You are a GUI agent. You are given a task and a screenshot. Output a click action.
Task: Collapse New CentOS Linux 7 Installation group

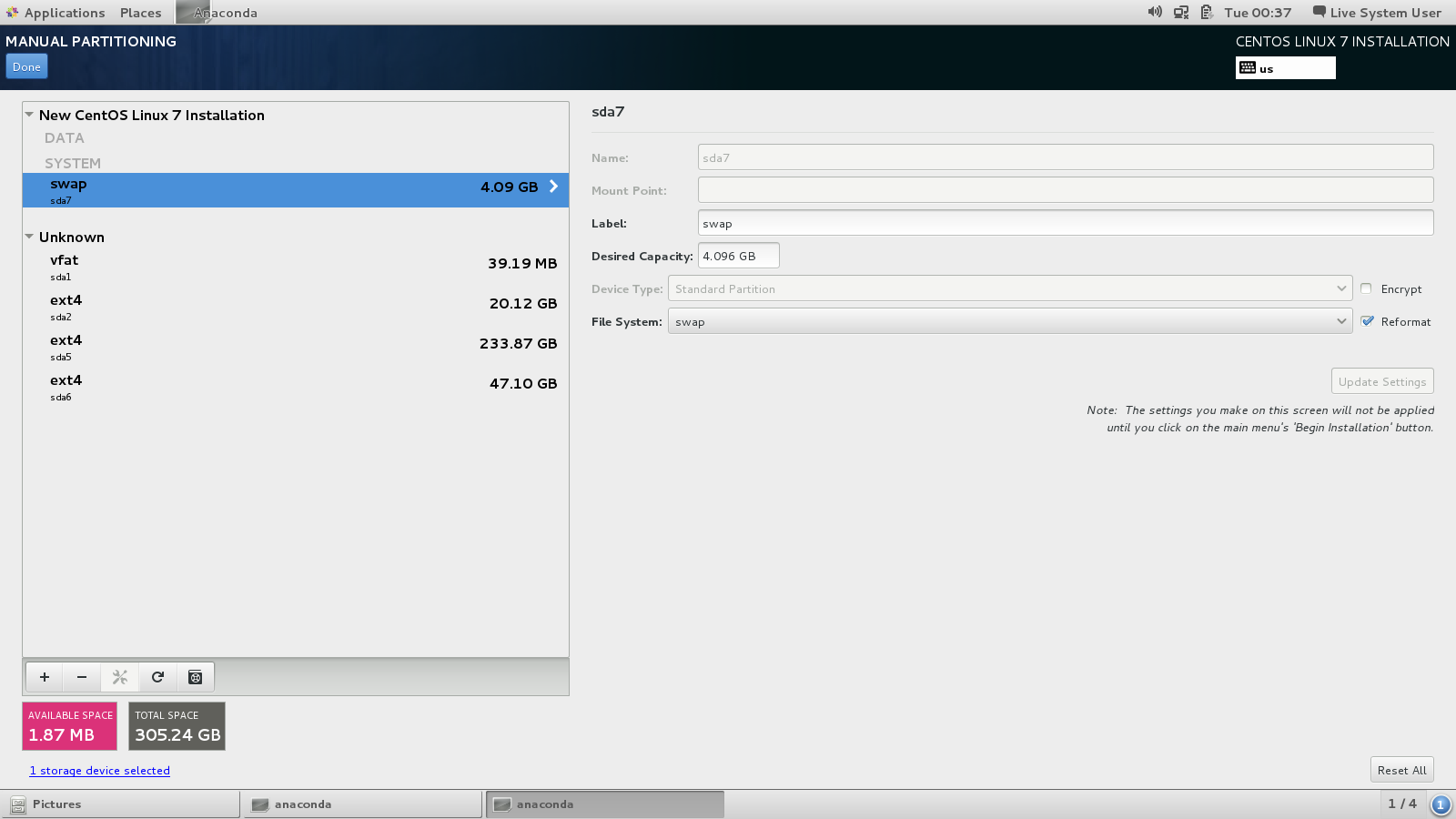point(29,115)
